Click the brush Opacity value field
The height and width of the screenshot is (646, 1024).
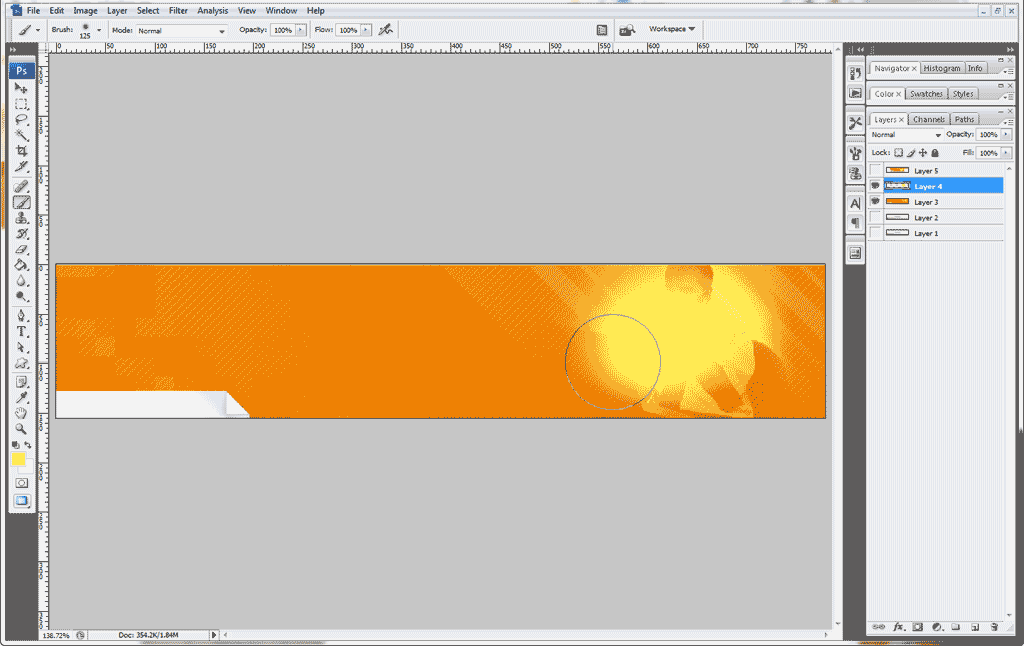tap(282, 31)
